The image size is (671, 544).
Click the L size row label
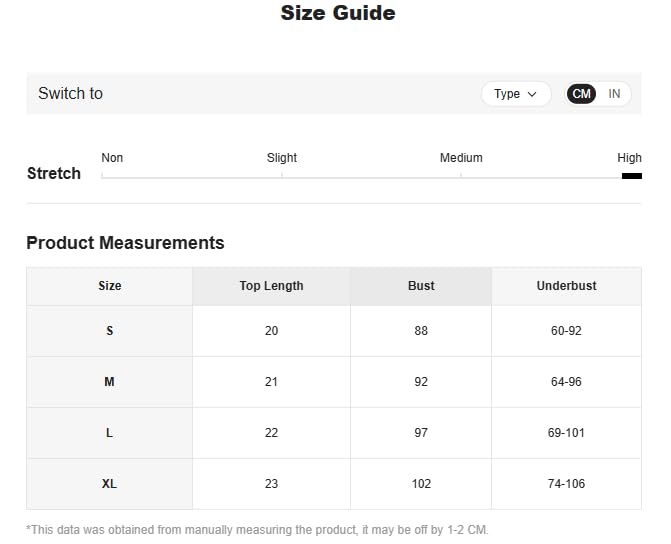(110, 433)
